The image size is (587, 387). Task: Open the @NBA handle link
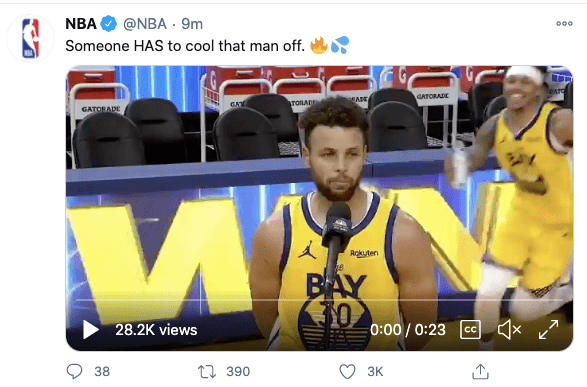pos(145,24)
